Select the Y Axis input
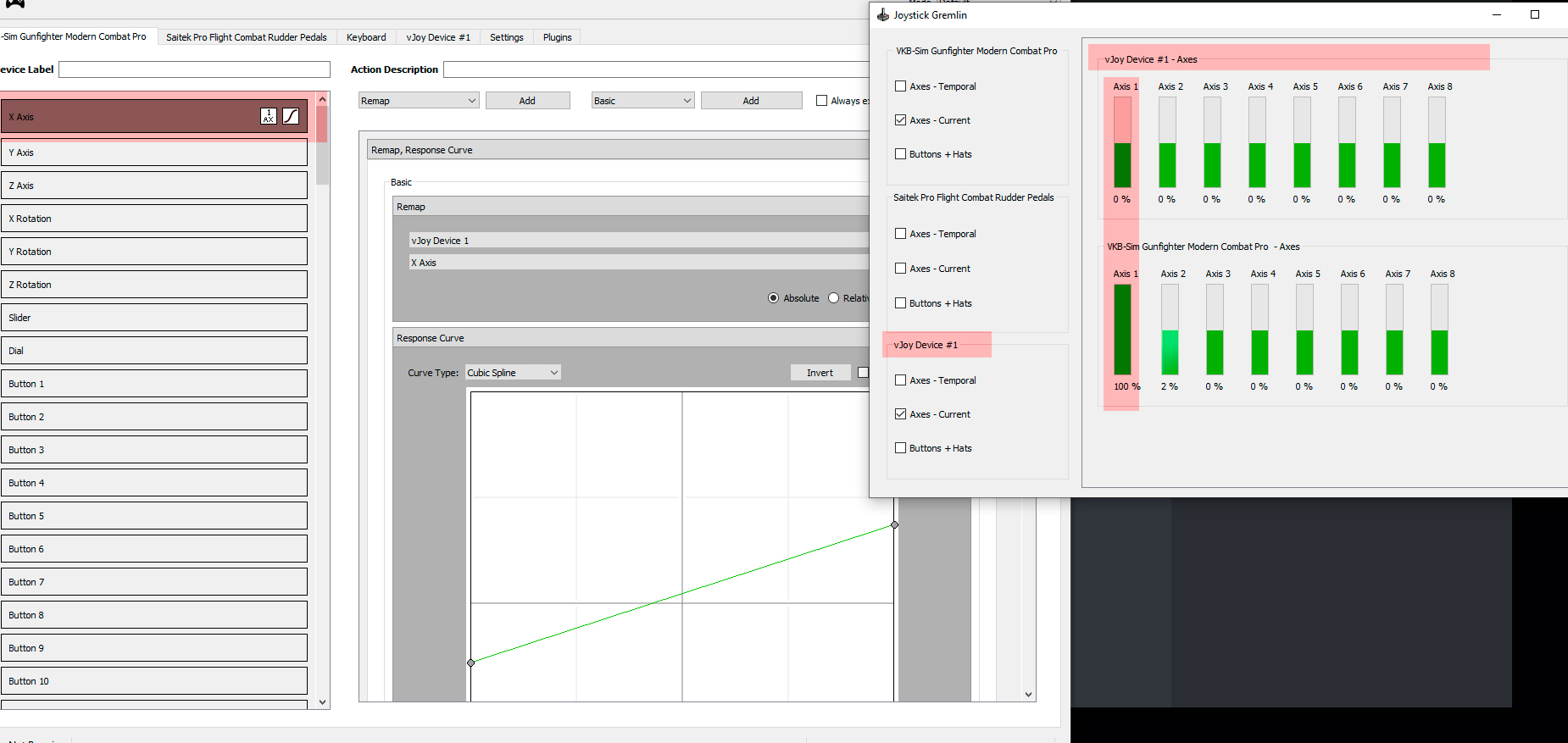The width and height of the screenshot is (1568, 743). [x=153, y=152]
